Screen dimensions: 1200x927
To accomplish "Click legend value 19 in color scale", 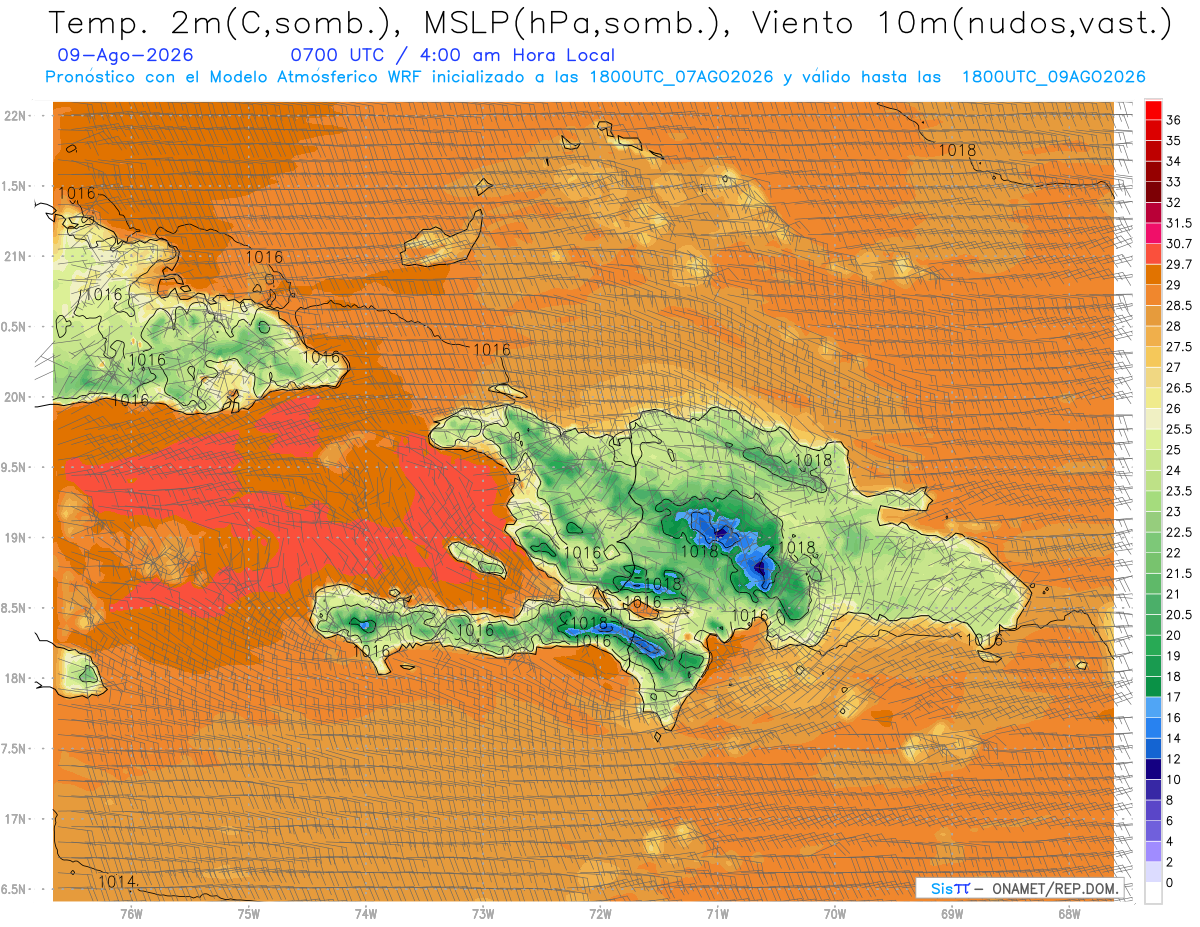I will [1173, 656].
